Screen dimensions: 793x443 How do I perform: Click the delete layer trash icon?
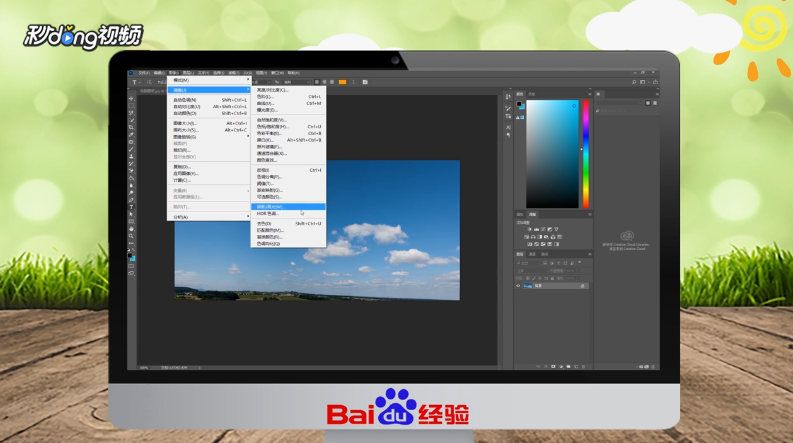point(584,366)
